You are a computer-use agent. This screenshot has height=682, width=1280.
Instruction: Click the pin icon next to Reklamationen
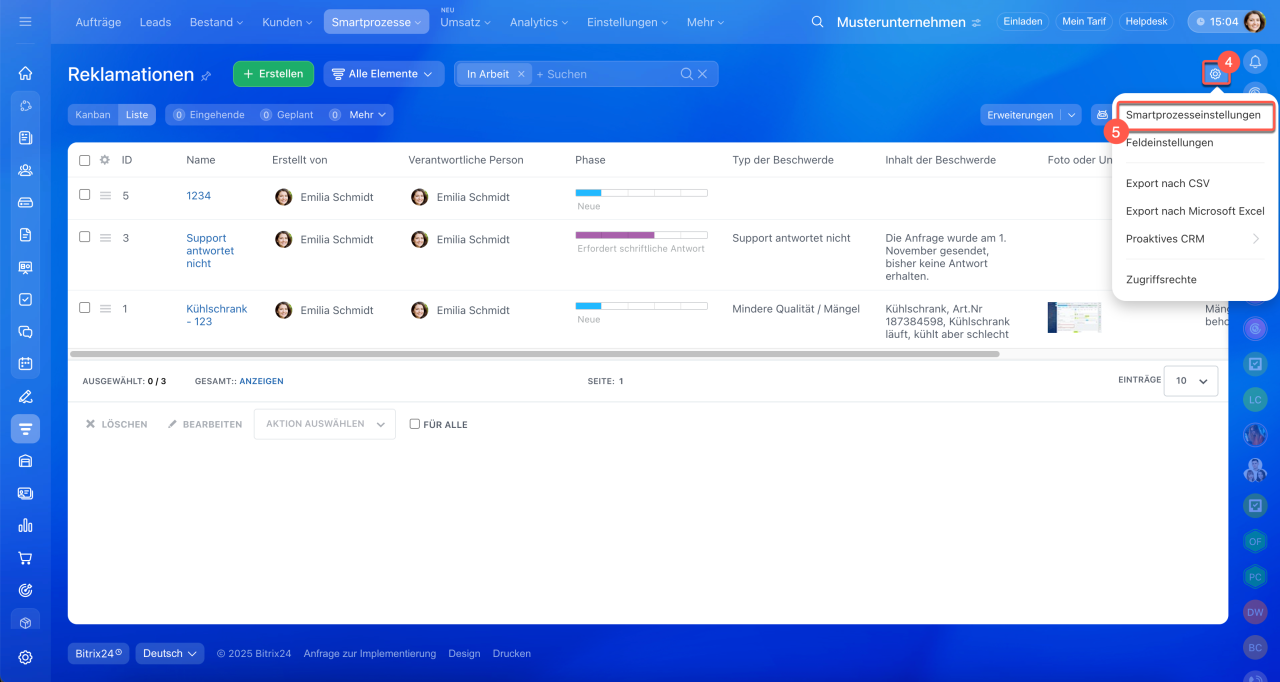pyautogui.click(x=207, y=75)
